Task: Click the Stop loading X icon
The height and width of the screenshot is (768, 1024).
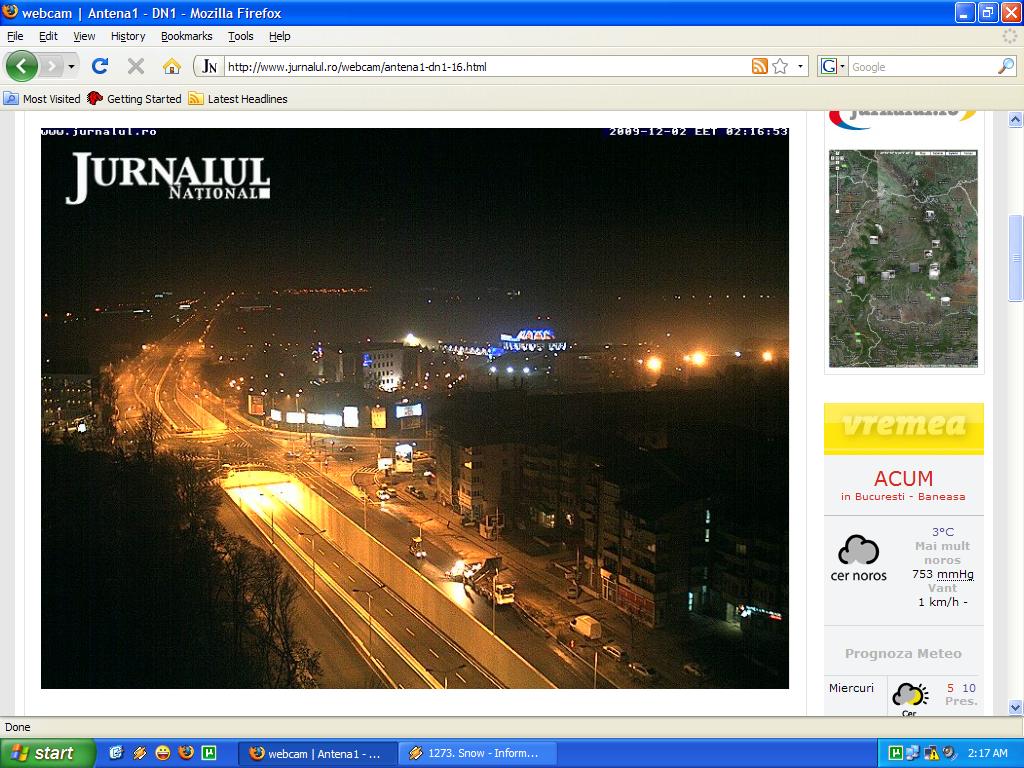Action: pyautogui.click(x=136, y=66)
